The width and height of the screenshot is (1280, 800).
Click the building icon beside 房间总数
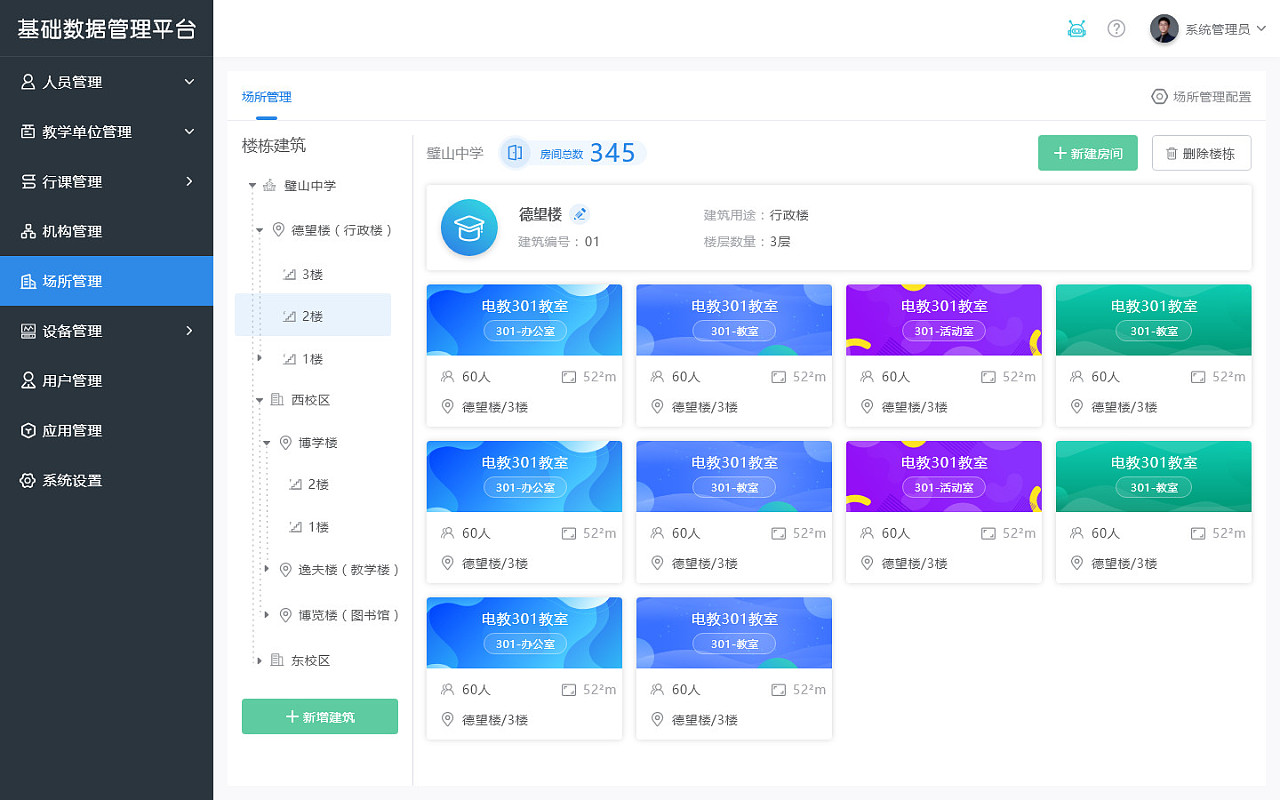pyautogui.click(x=514, y=152)
